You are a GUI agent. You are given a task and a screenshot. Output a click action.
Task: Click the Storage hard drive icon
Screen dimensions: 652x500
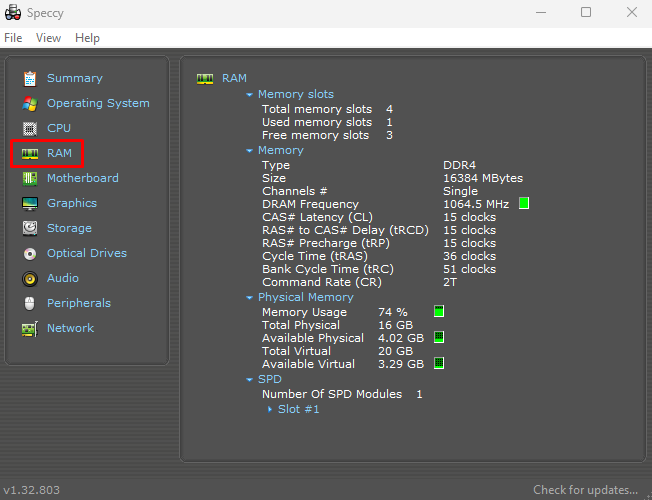[30, 228]
